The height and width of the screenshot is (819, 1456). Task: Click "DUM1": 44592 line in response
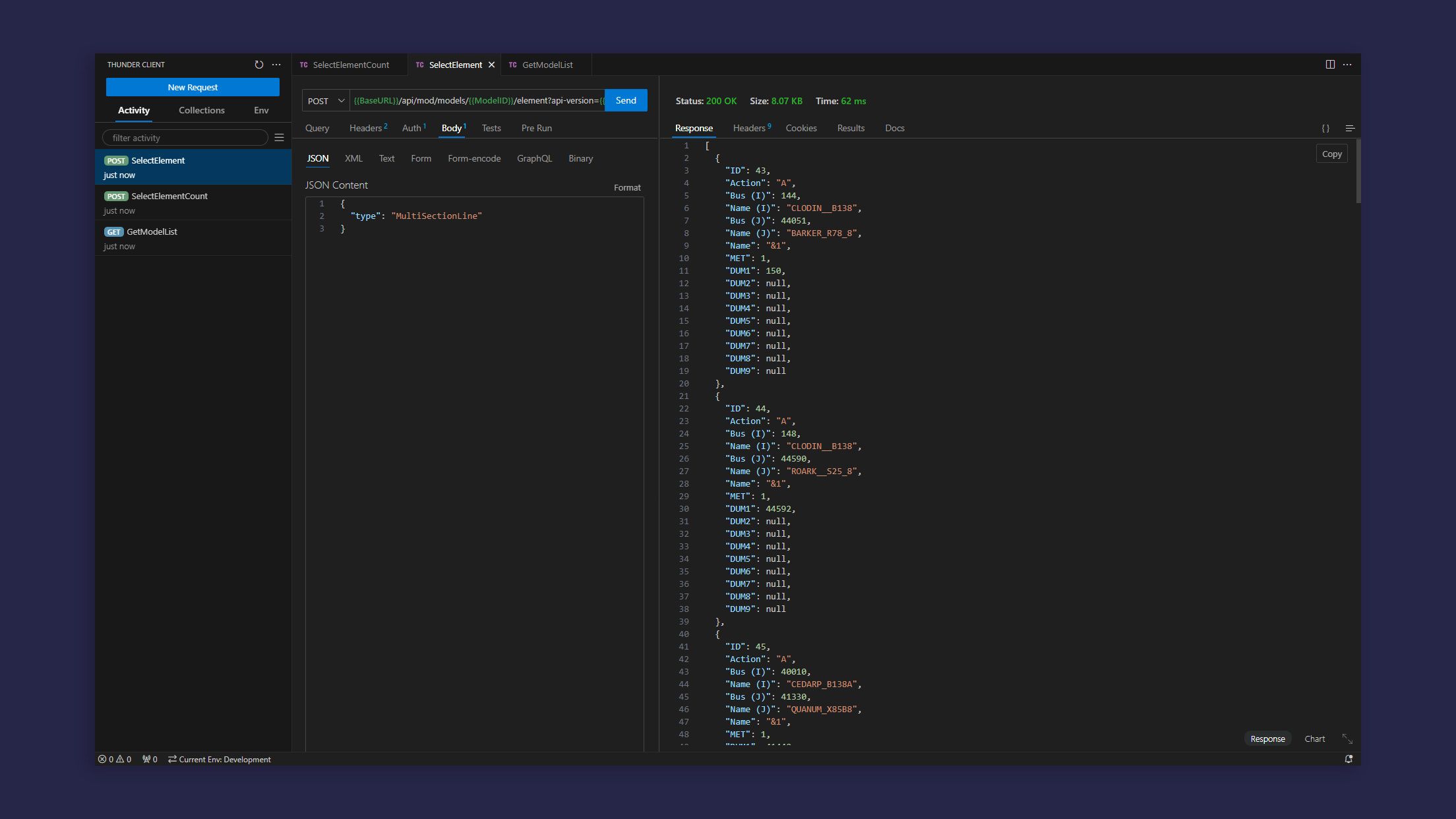(760, 509)
